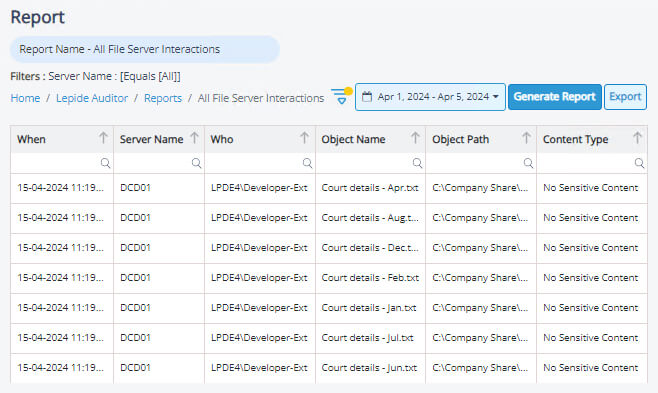This screenshot has width=658, height=393.
Task: Click search magnifier in Content Type filter
Action: [x=639, y=163]
